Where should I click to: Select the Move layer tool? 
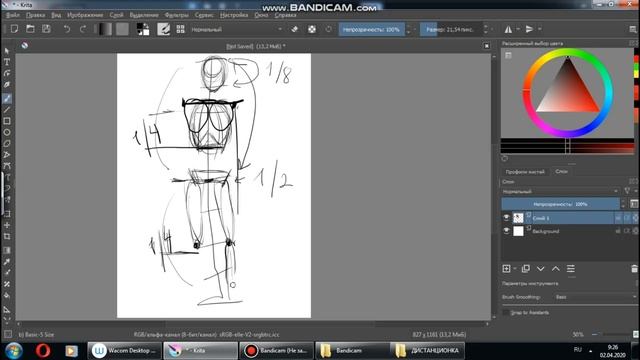[x=7, y=225]
